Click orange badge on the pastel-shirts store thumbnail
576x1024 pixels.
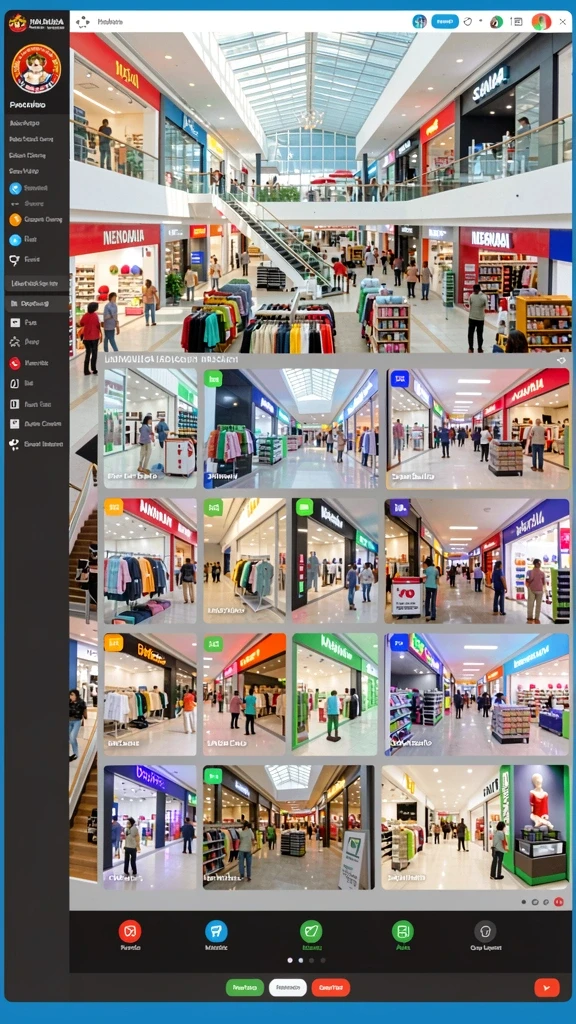tap(114, 507)
